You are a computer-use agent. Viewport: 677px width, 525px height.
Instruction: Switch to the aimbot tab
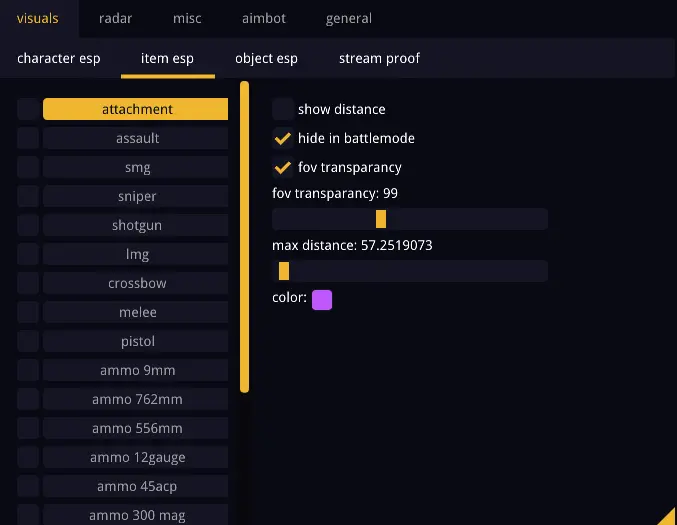coord(263,18)
